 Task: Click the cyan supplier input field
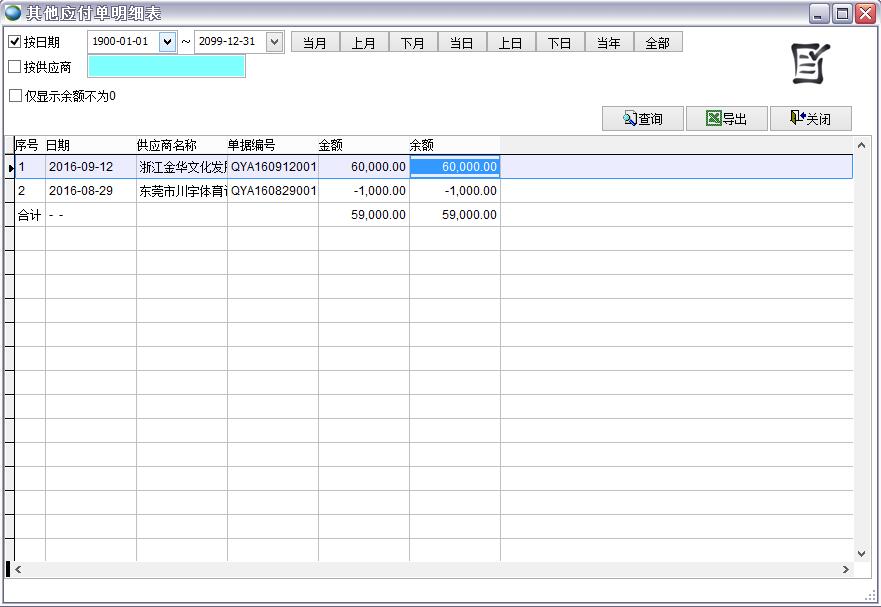point(166,67)
